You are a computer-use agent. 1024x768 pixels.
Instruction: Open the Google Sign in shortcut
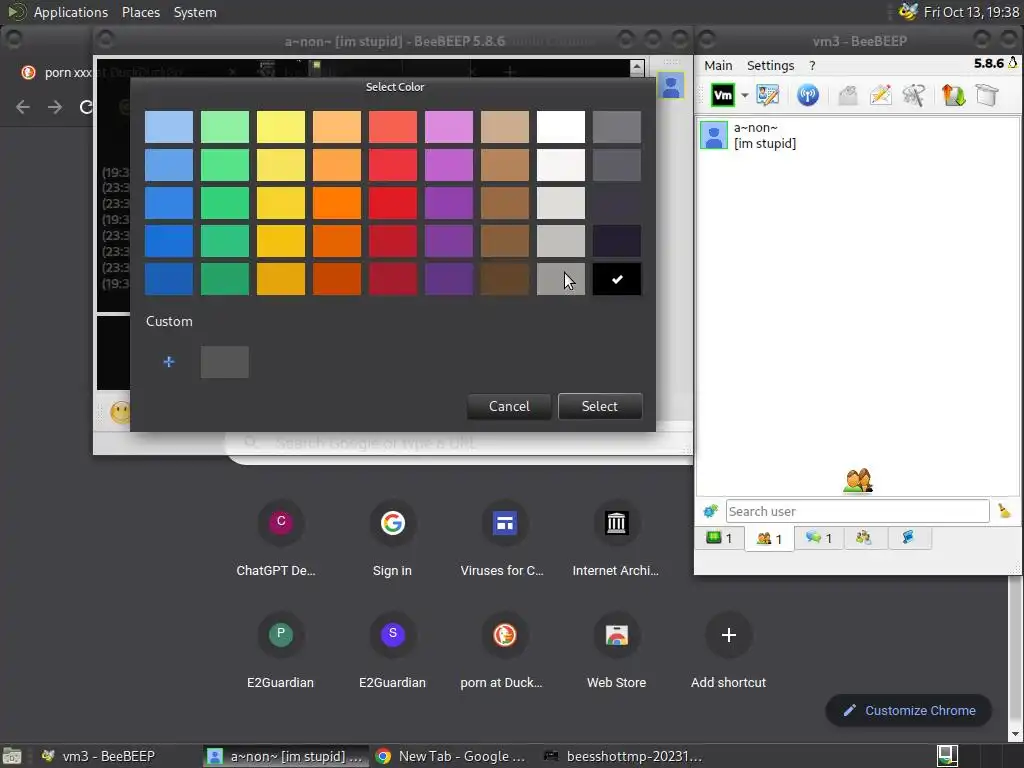(x=392, y=540)
